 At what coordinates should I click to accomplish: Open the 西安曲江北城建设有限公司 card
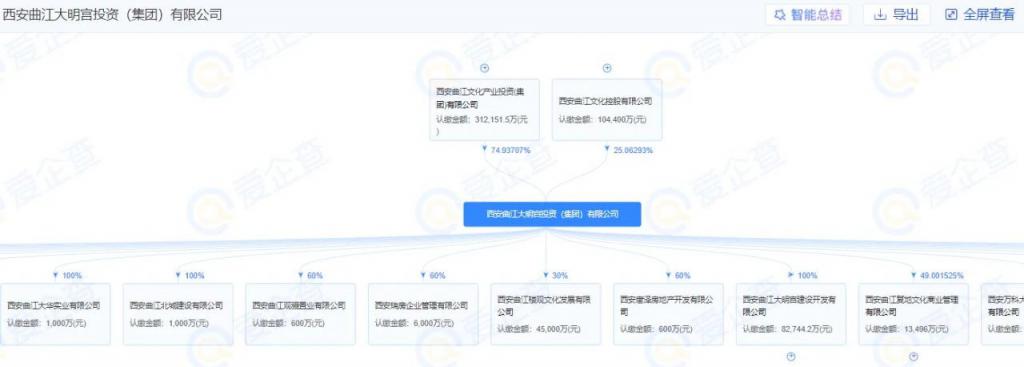pos(178,314)
